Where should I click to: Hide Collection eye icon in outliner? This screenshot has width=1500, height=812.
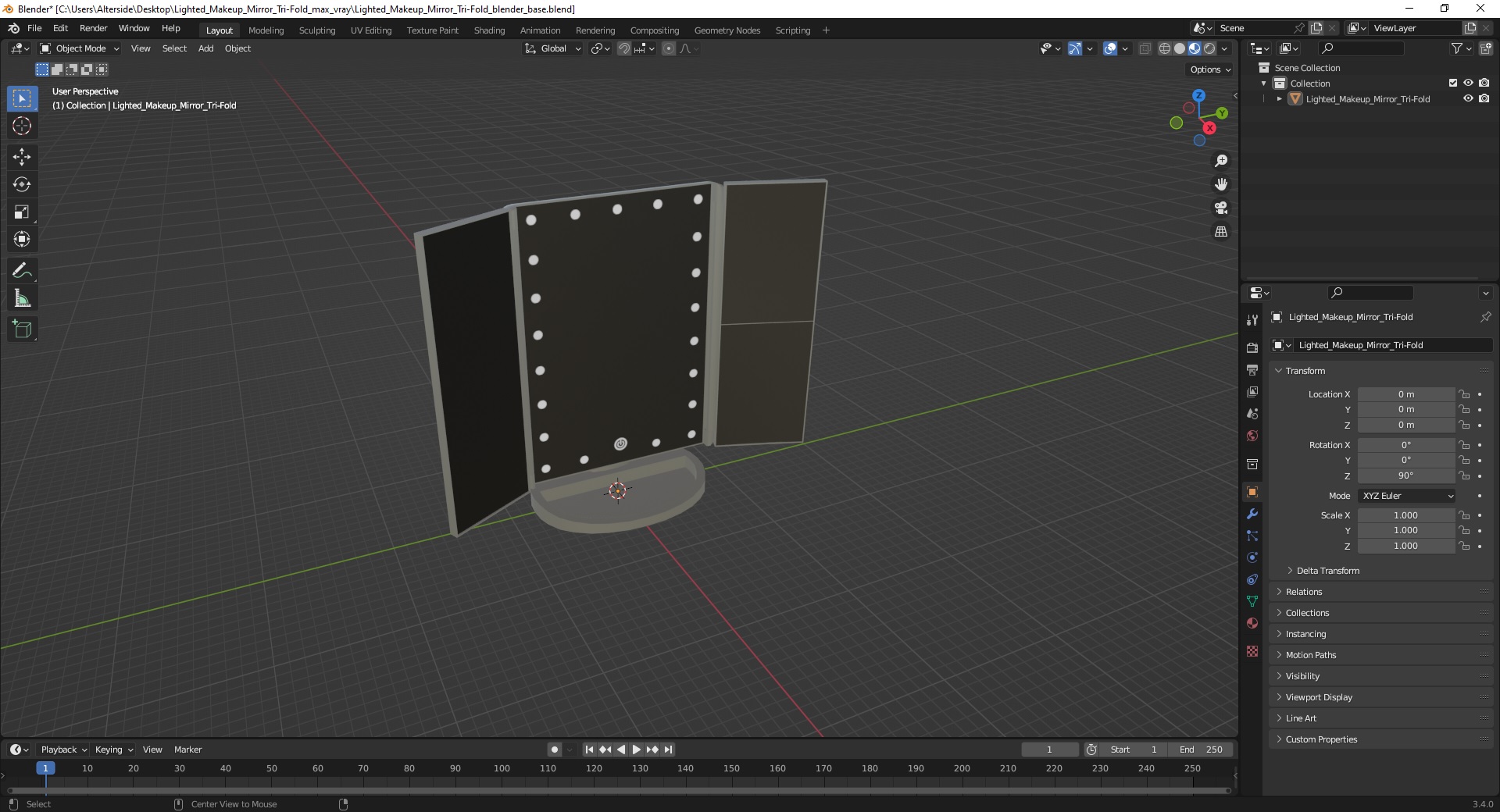(1468, 83)
